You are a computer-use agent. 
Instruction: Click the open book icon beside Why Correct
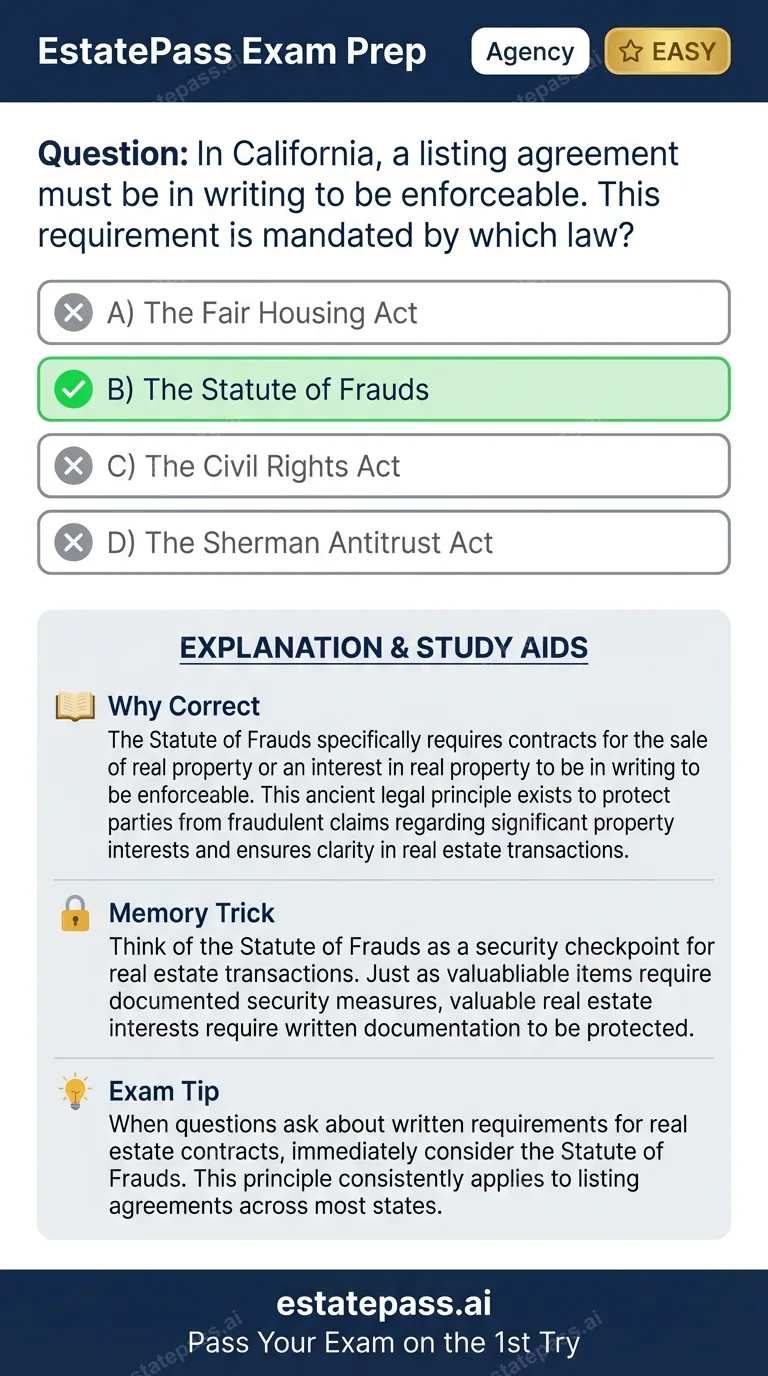[x=75, y=706]
